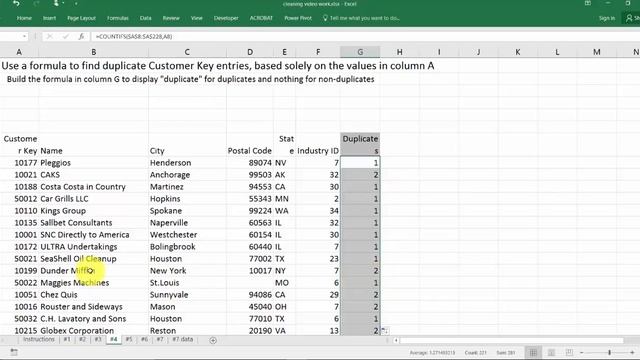This screenshot has height=360, width=640.
Task: Switch to Page Layout view in status bar
Action: pyautogui.click(x=551, y=352)
